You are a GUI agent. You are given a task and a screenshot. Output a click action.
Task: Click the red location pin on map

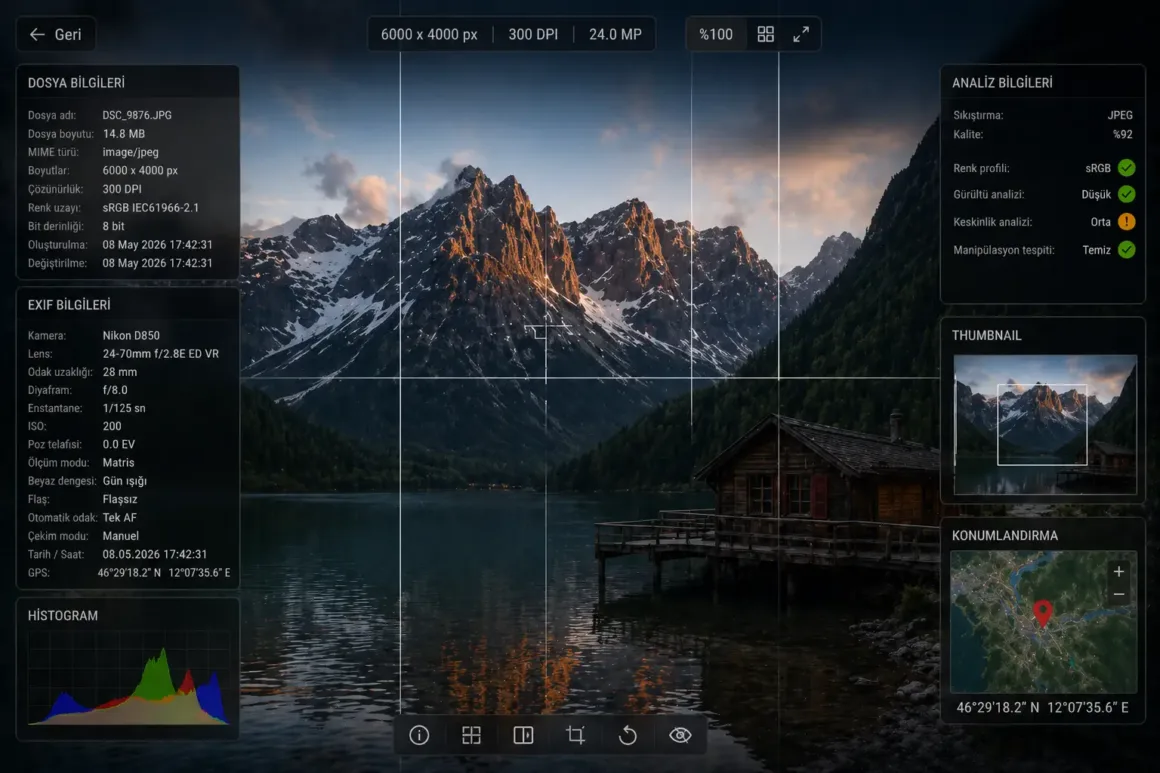tap(1043, 613)
